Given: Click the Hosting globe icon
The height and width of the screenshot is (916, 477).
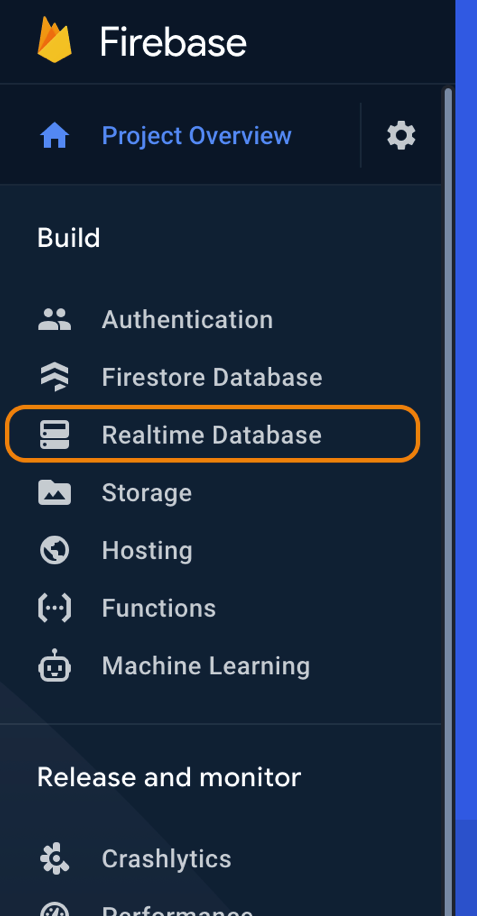Looking at the screenshot, I should [x=54, y=550].
